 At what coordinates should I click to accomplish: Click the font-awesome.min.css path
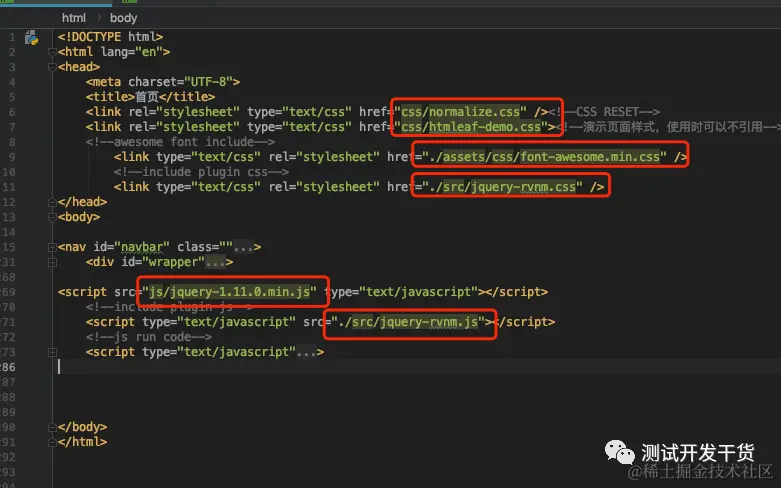(x=544, y=157)
